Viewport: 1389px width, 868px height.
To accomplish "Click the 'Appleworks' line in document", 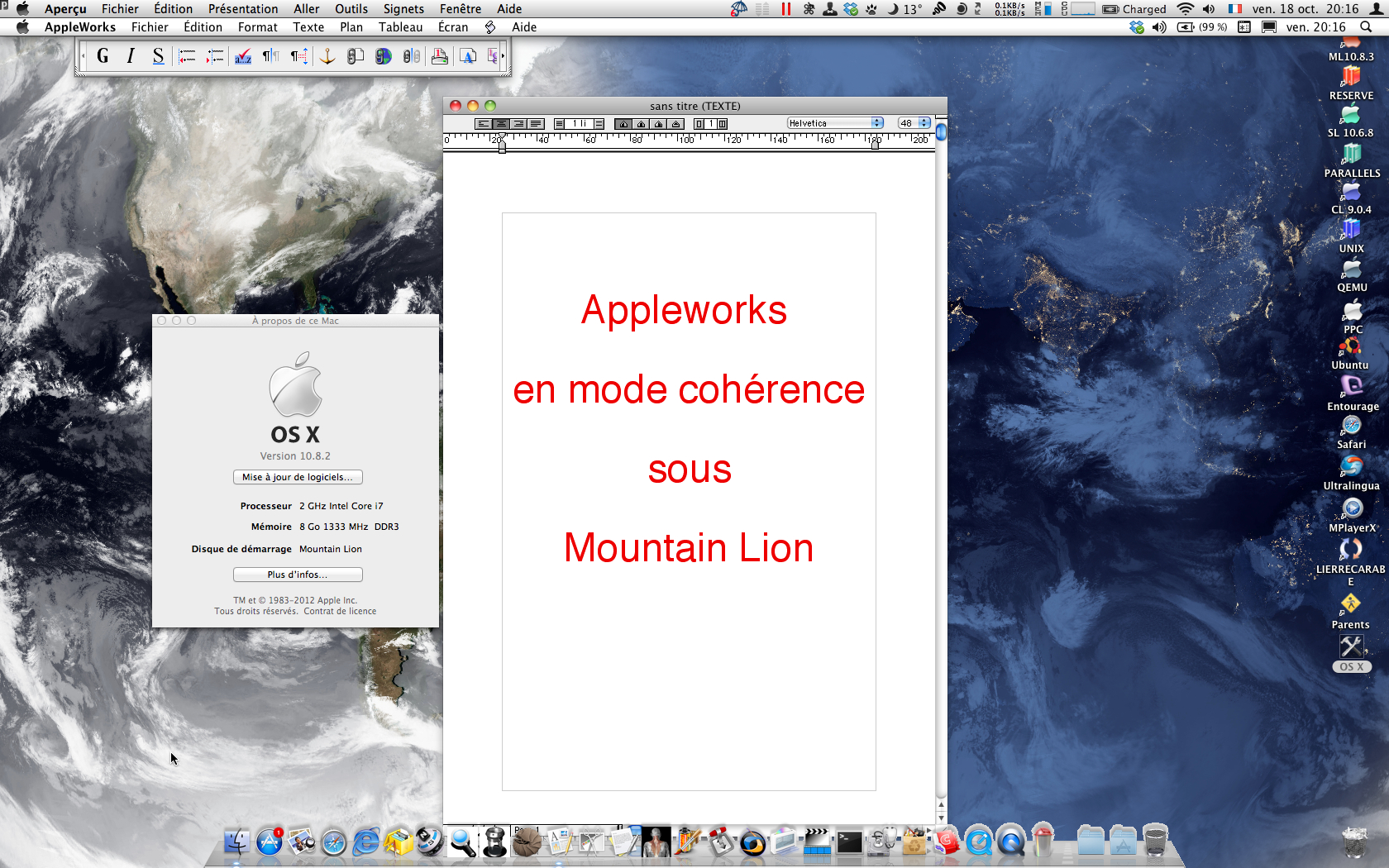I will [x=684, y=310].
